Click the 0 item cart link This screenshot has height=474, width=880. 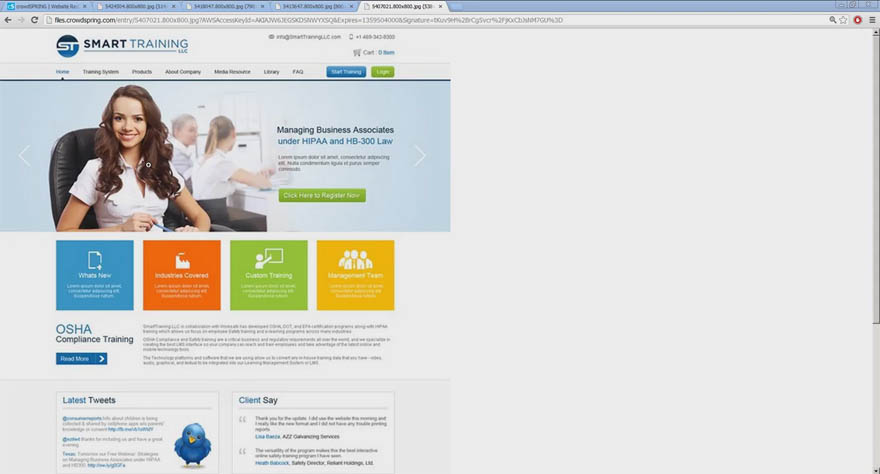tap(386, 52)
